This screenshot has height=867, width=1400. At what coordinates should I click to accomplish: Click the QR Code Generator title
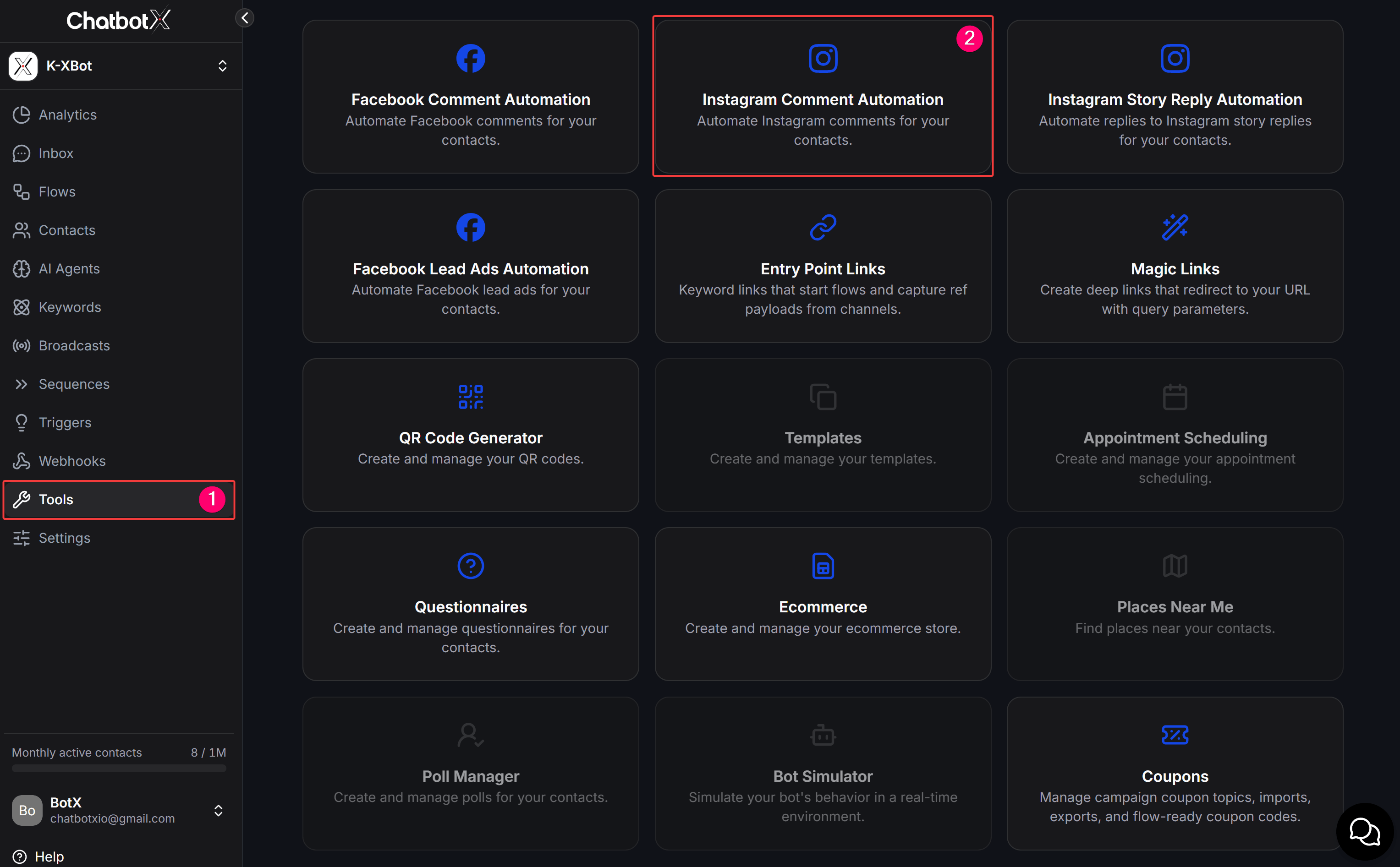471,437
